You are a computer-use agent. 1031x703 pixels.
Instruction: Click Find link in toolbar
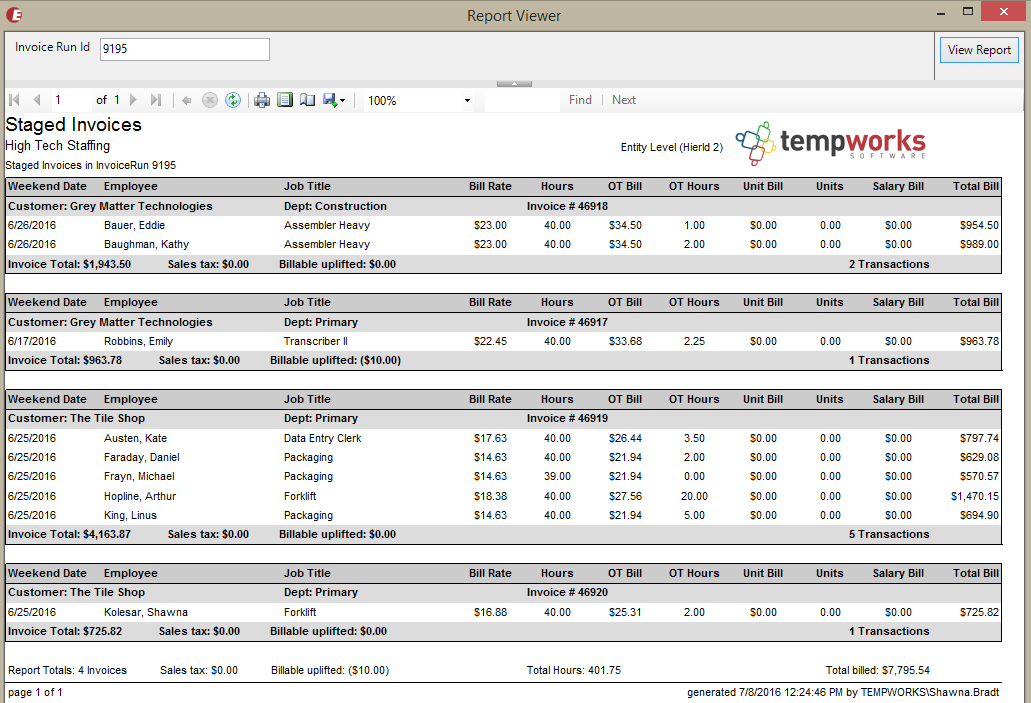tap(580, 100)
